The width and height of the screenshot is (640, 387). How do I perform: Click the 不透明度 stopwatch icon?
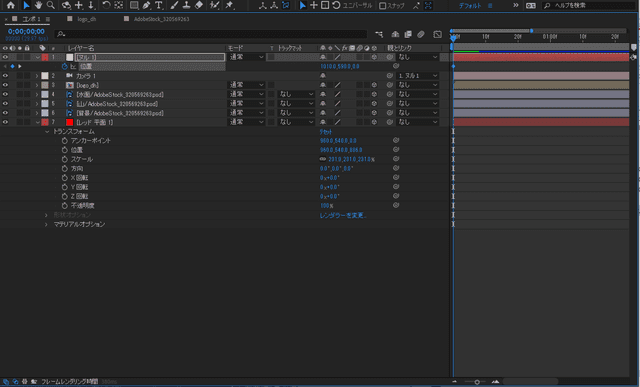point(64,206)
